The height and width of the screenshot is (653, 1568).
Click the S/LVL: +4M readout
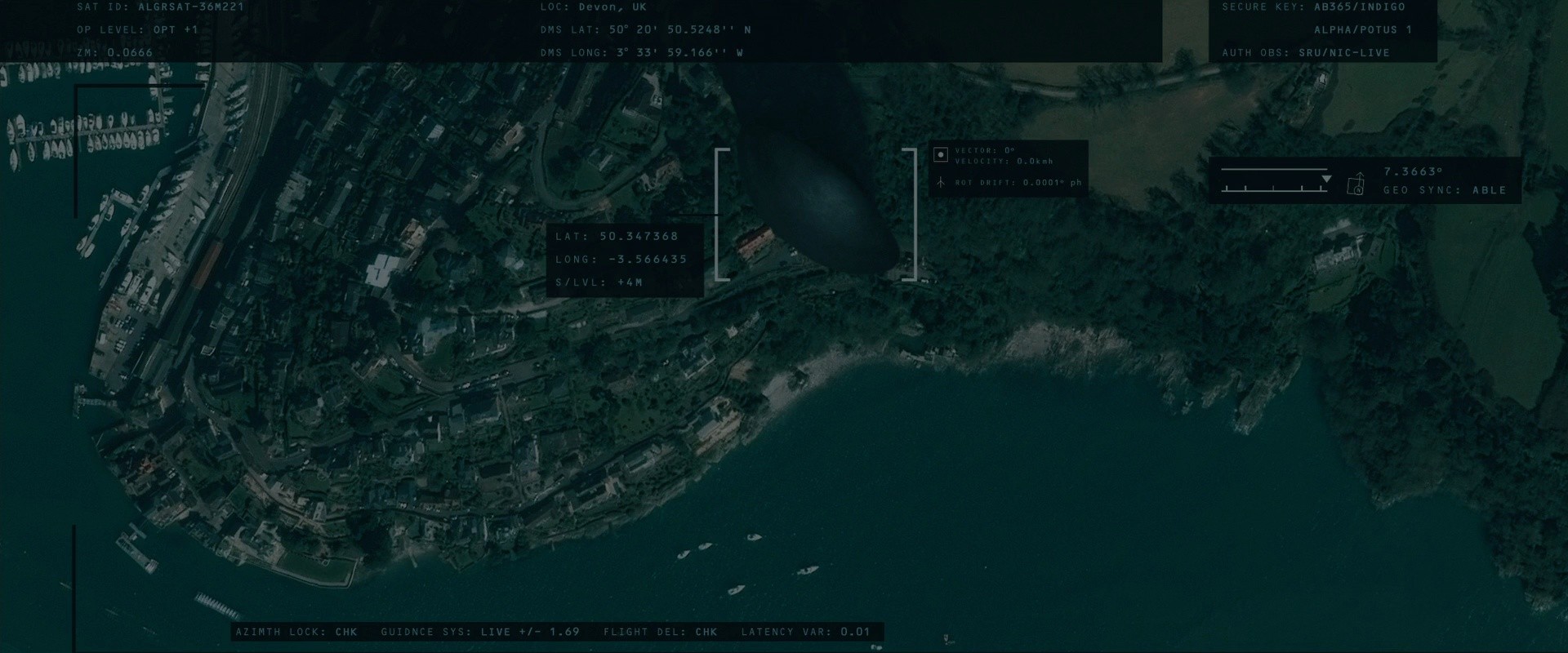[599, 282]
